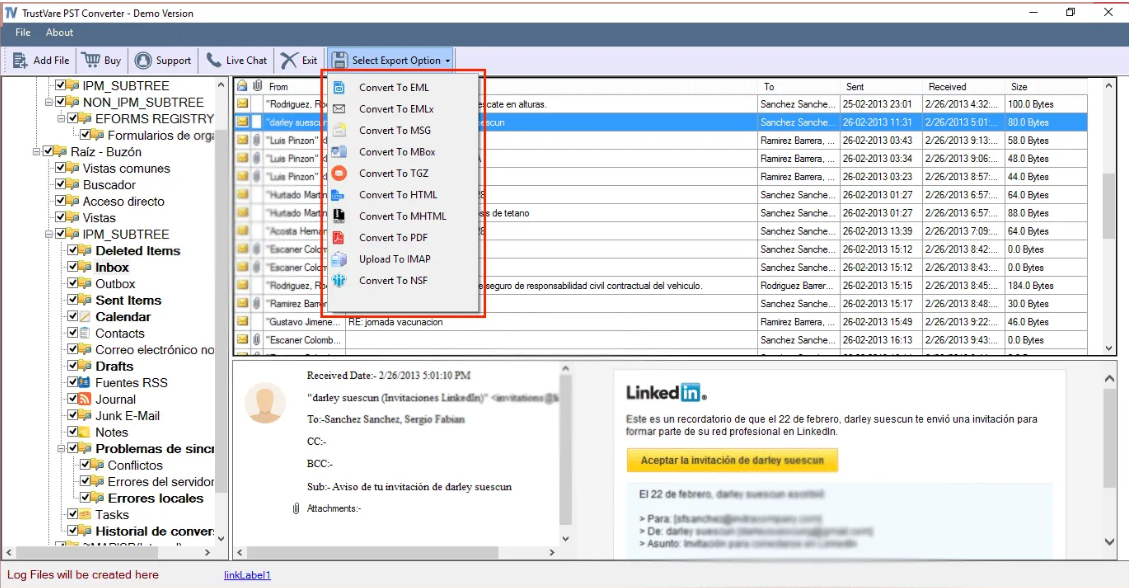Sort emails by the Received column header
This screenshot has width=1129, height=588.
(963, 86)
